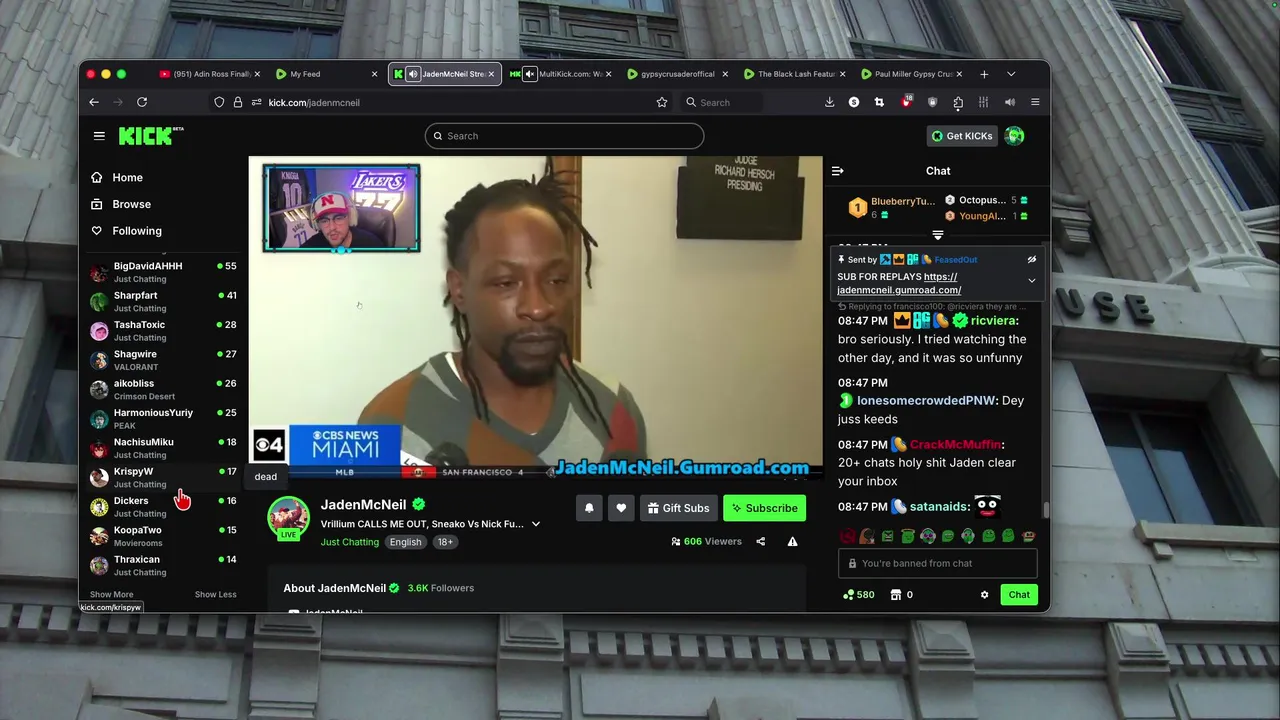The width and height of the screenshot is (1280, 720).
Task: Toggle follow heart for JadenMcNeil
Action: [621, 508]
